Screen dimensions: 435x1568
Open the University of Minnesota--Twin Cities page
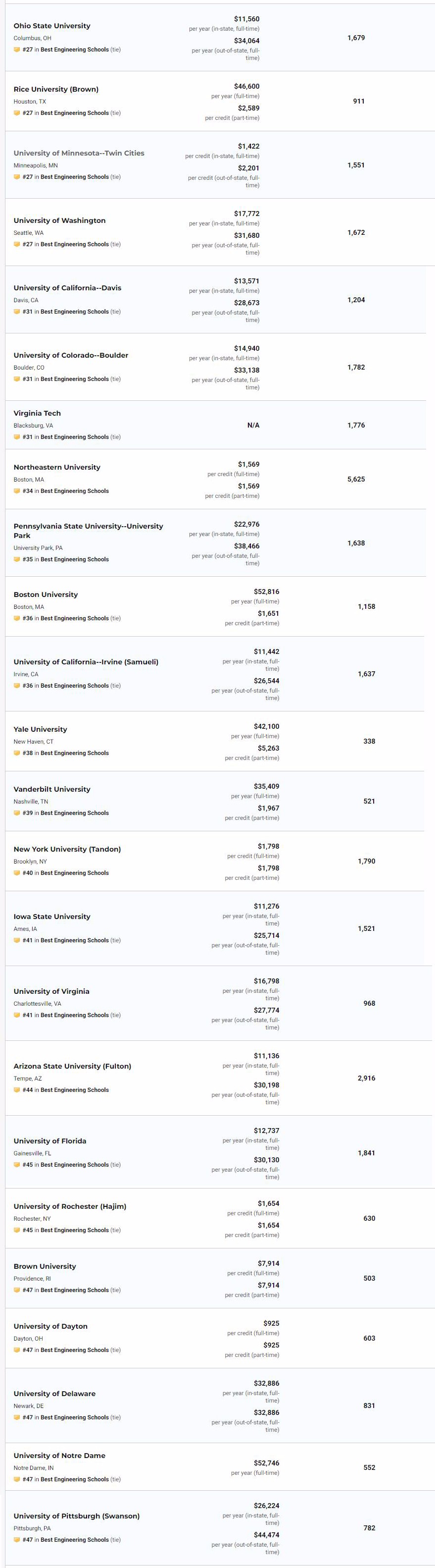[79, 154]
